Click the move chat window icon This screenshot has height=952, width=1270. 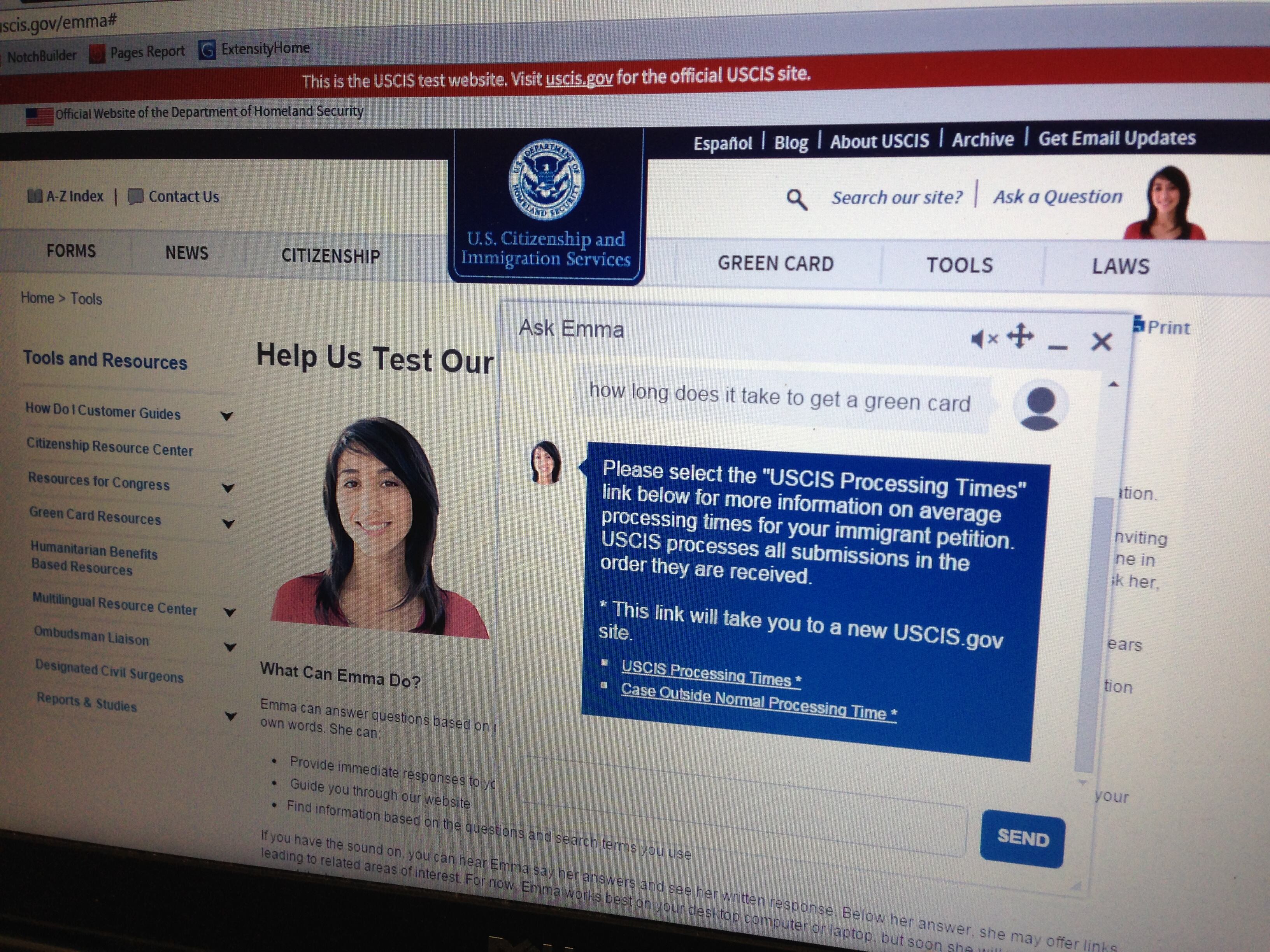coord(1020,336)
